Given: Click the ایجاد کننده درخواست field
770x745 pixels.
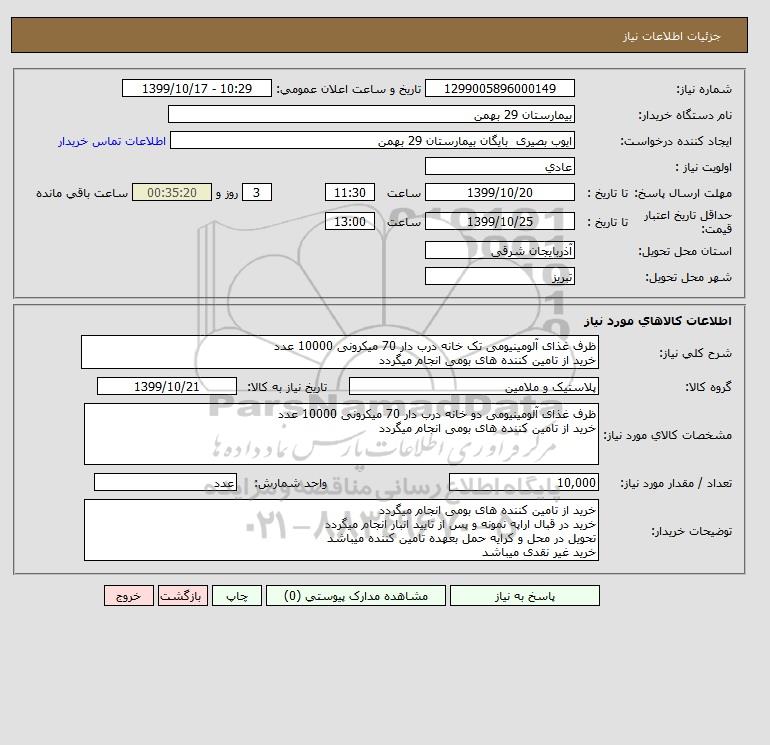Looking at the screenshot, I should [372, 141].
